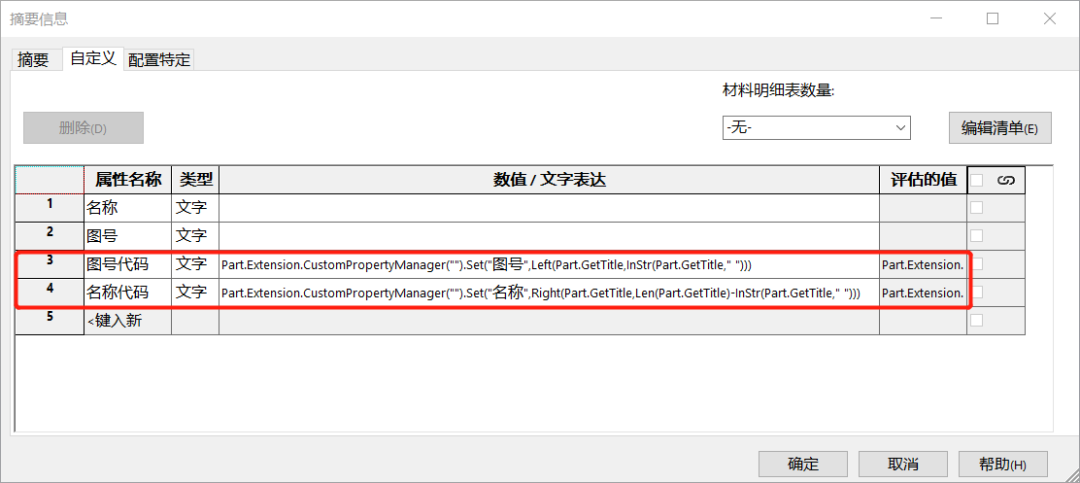The height and width of the screenshot is (483, 1080).
Task: Click the 编辑清单 button
Action: pos(1000,128)
